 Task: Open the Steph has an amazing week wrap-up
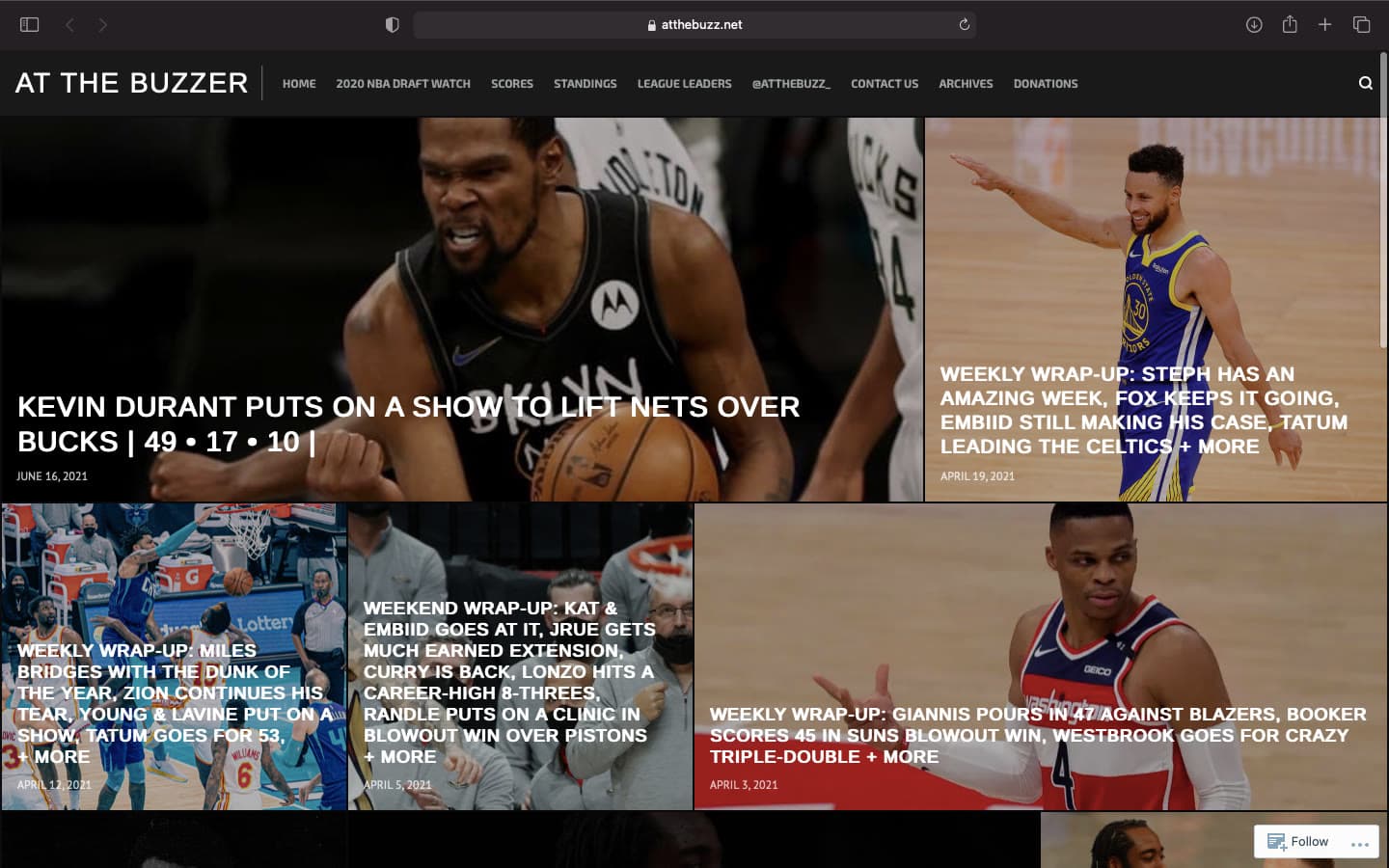pyautogui.click(x=1144, y=410)
